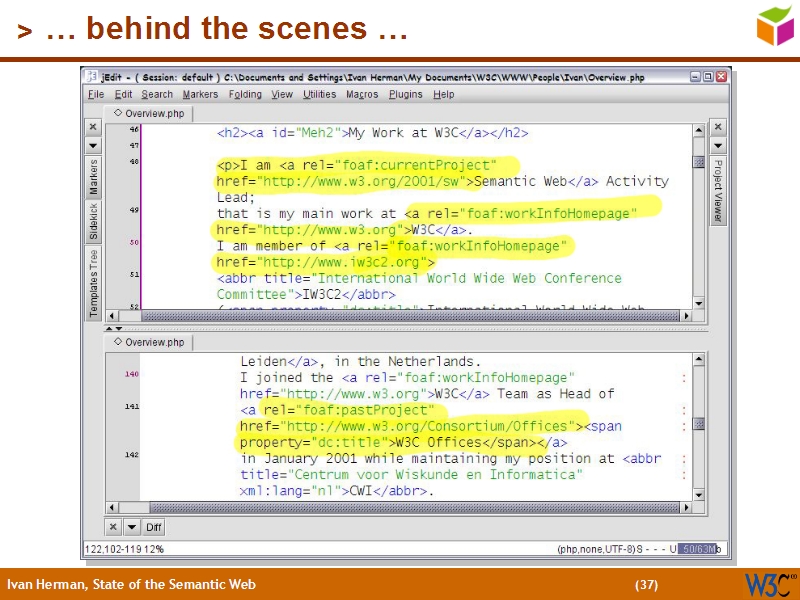800x600 pixels.
Task: Close the left dockable area with the X icon
Action: 92,127
